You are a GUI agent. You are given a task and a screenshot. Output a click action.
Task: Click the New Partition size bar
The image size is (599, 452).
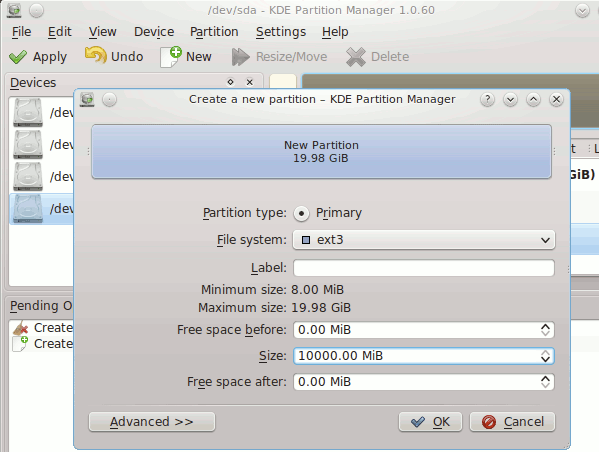(321, 151)
